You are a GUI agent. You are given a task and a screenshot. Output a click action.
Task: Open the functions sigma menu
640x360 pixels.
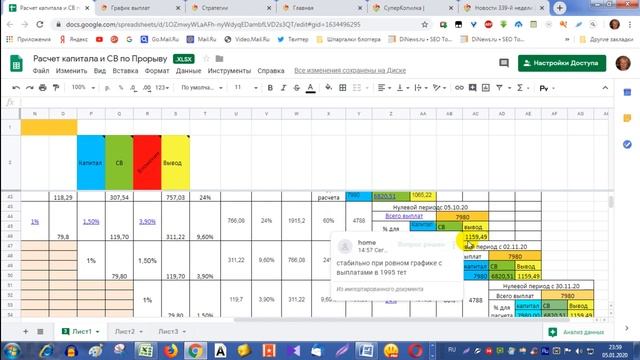point(520,88)
